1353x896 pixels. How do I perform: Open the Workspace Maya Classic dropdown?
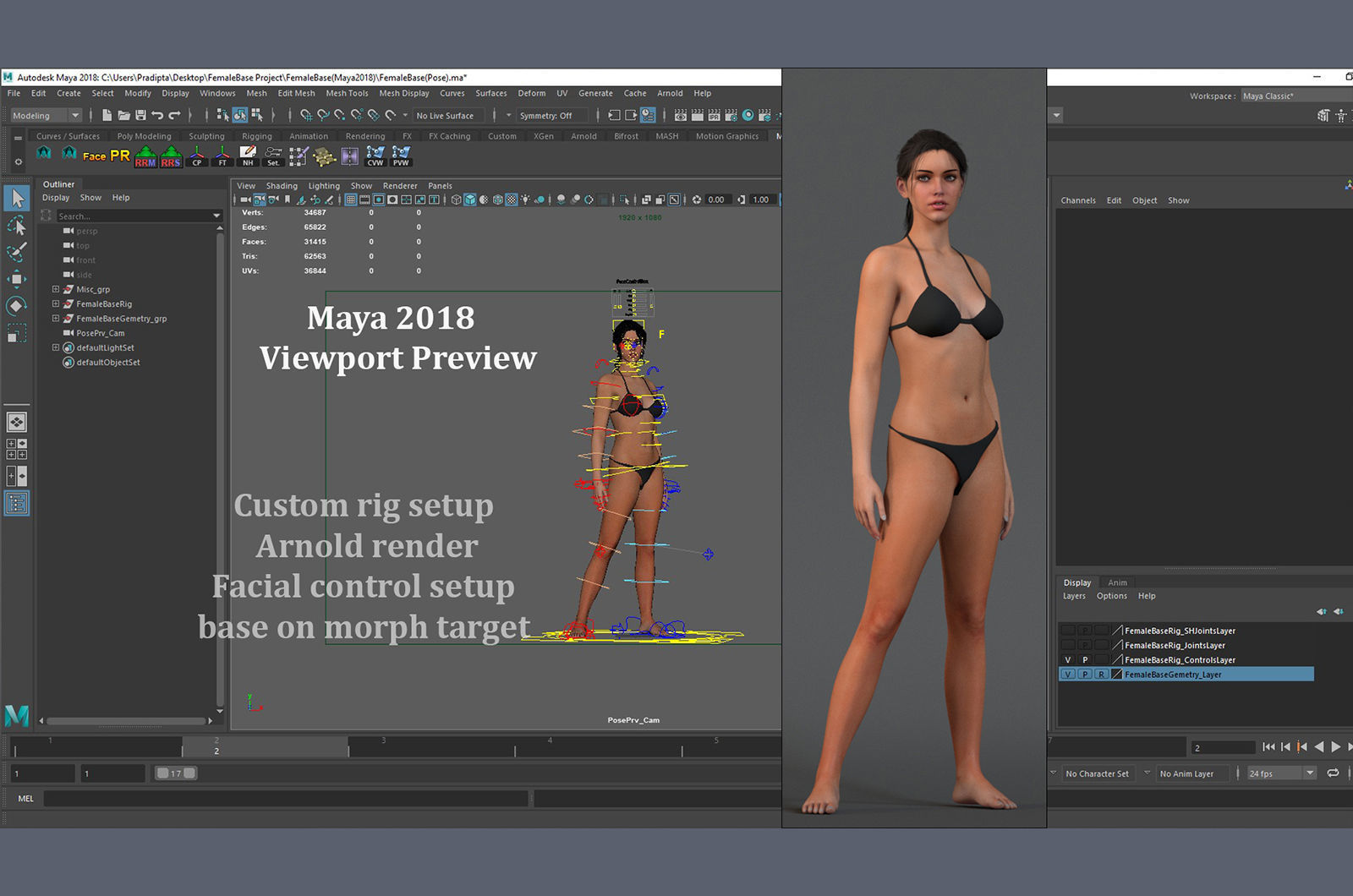[1296, 96]
